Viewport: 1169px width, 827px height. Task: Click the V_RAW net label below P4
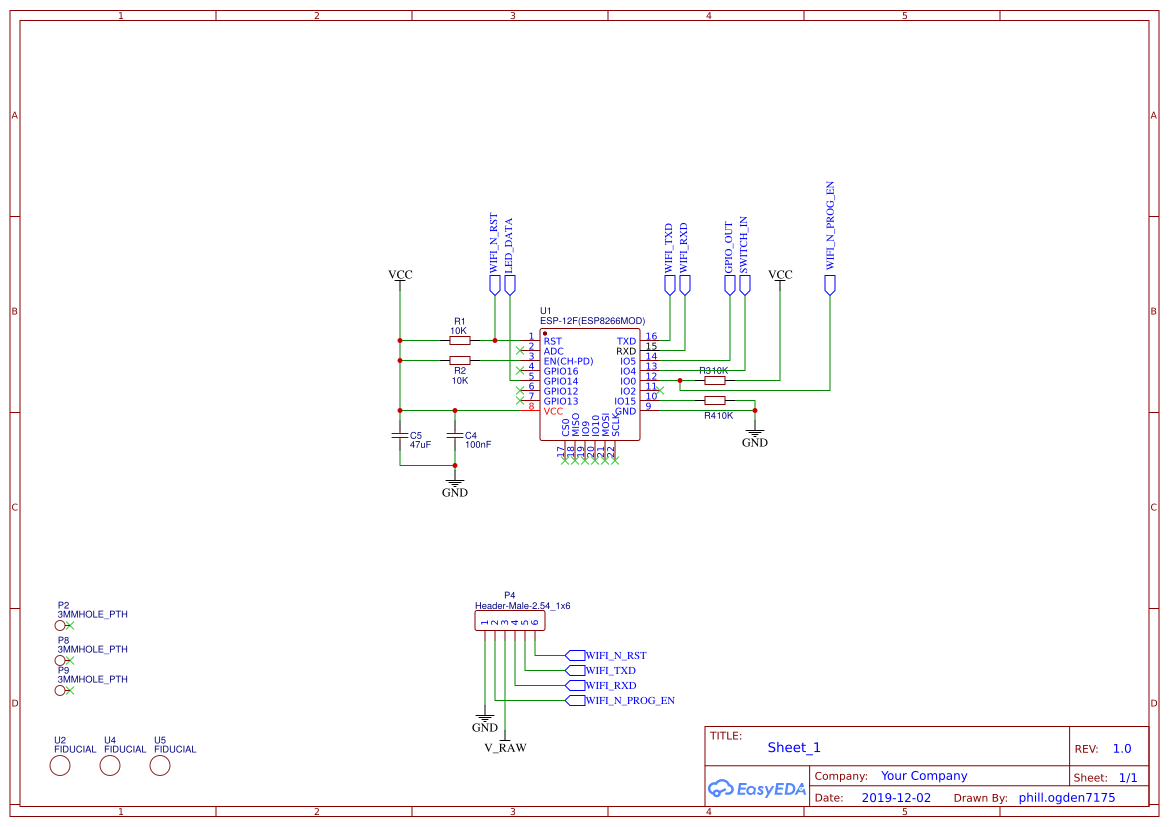point(508,746)
